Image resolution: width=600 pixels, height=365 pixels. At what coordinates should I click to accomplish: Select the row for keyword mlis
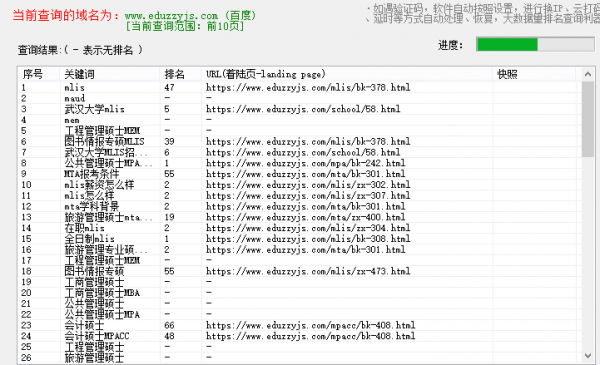pos(297,88)
